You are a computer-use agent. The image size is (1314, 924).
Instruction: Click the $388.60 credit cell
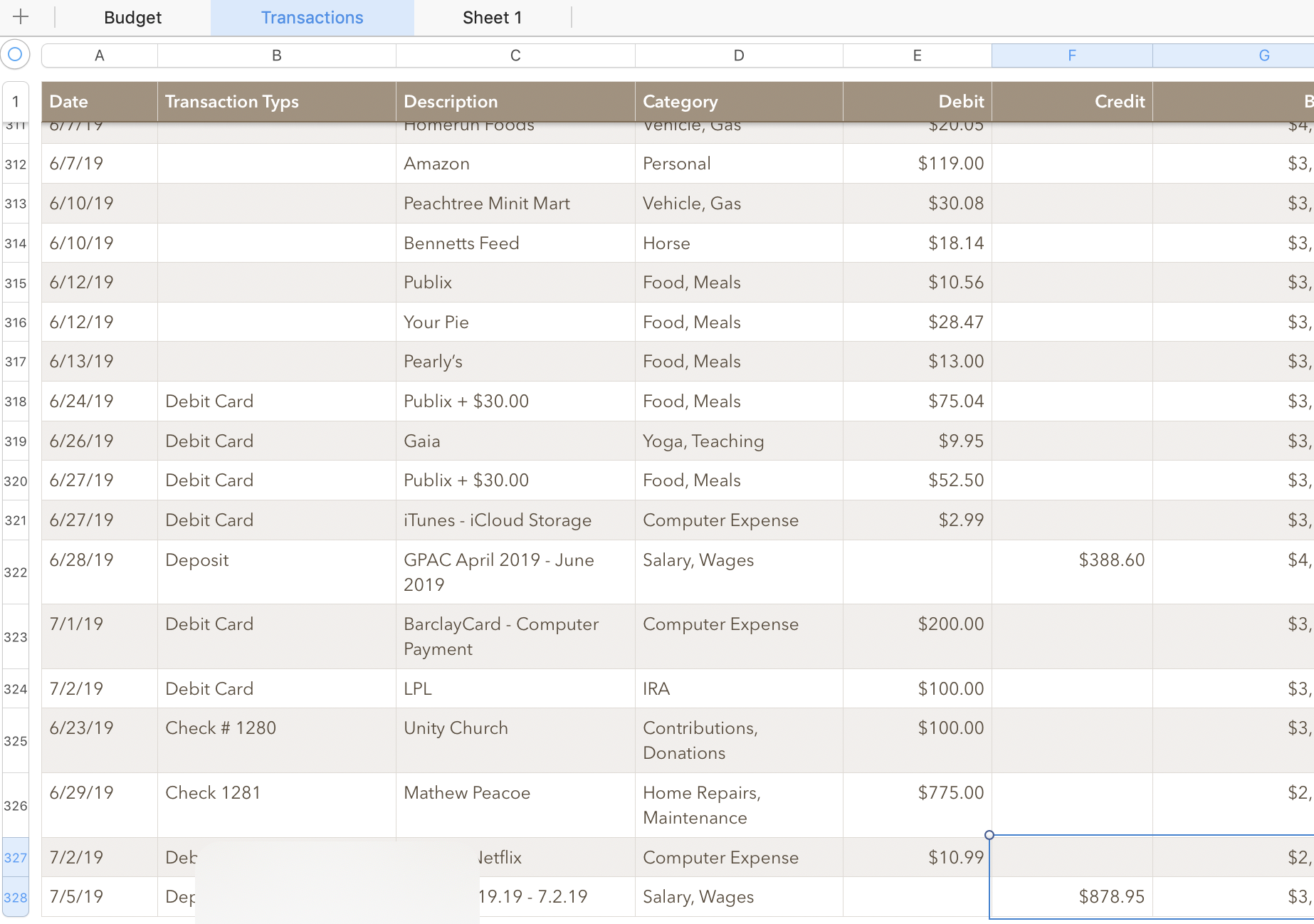click(x=1072, y=572)
